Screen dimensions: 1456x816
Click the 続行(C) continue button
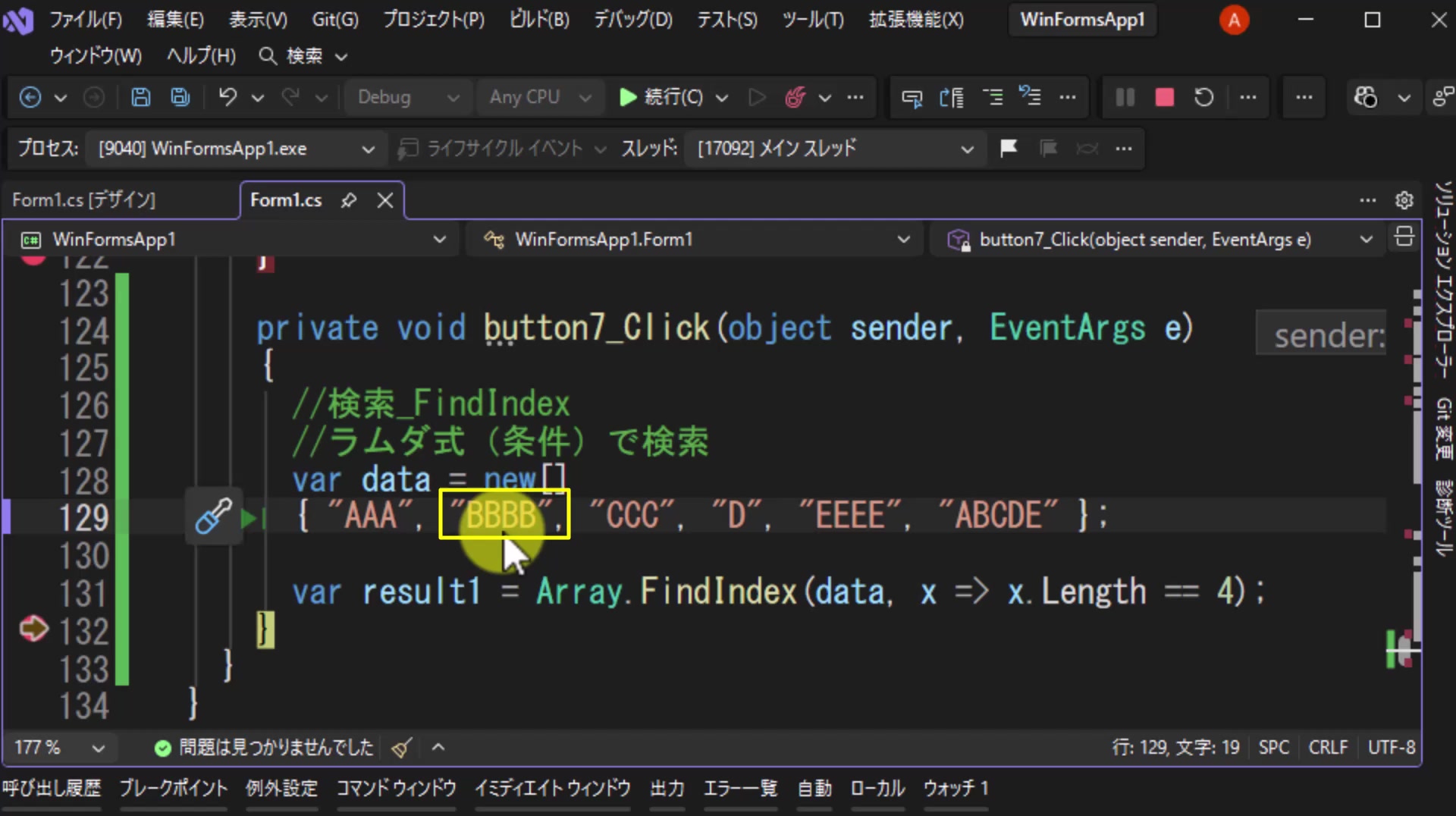click(x=662, y=97)
